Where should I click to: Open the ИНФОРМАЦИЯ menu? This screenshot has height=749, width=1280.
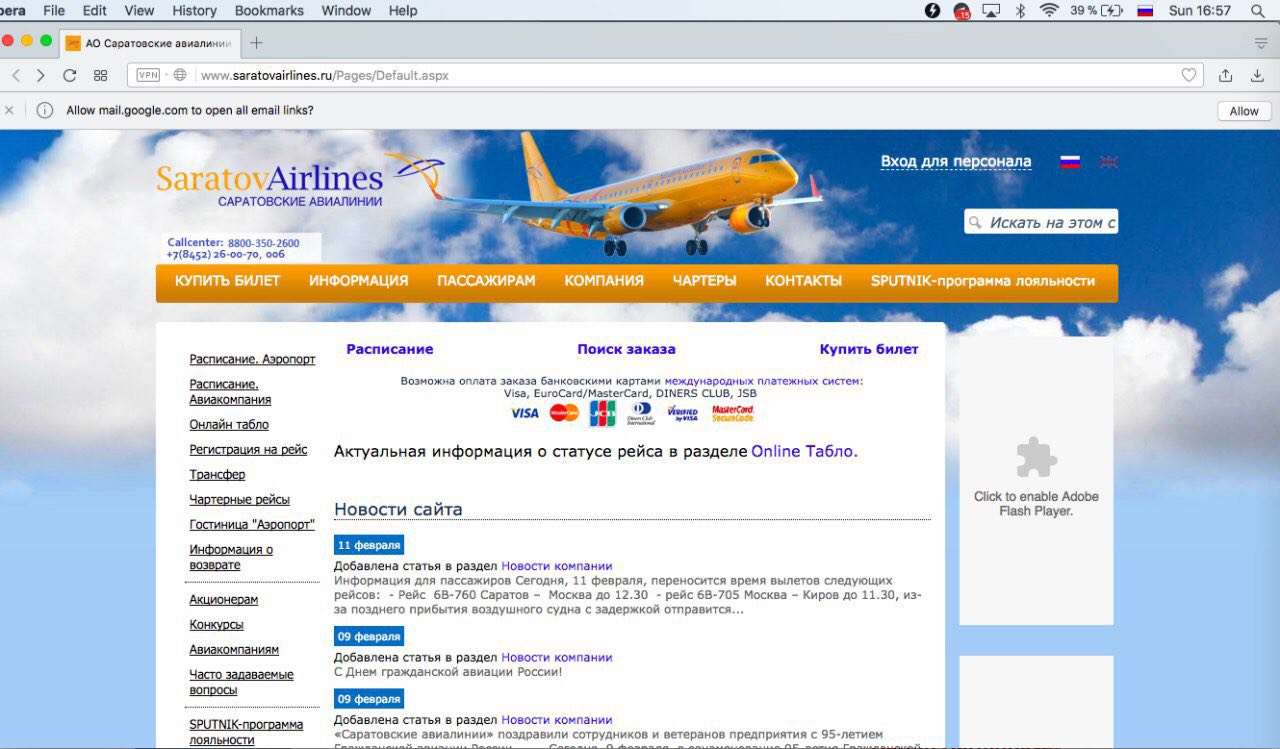358,281
